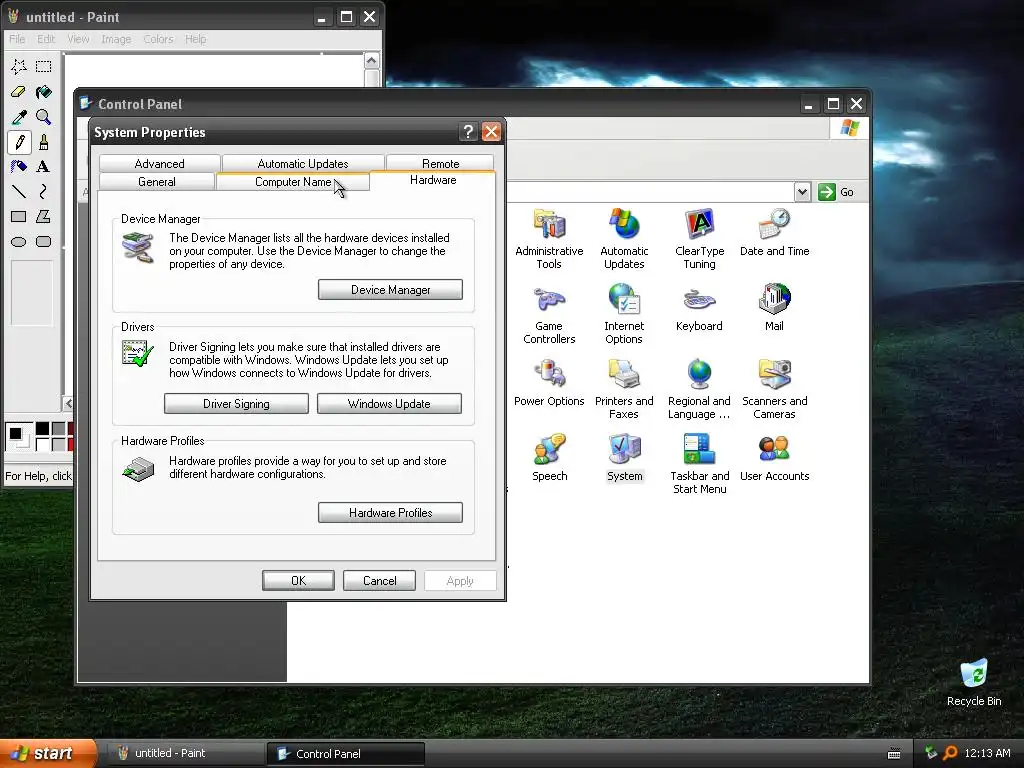Image resolution: width=1024 pixels, height=768 pixels.
Task: Click Paint's vertical scrollbar up arrow
Action: click(372, 61)
